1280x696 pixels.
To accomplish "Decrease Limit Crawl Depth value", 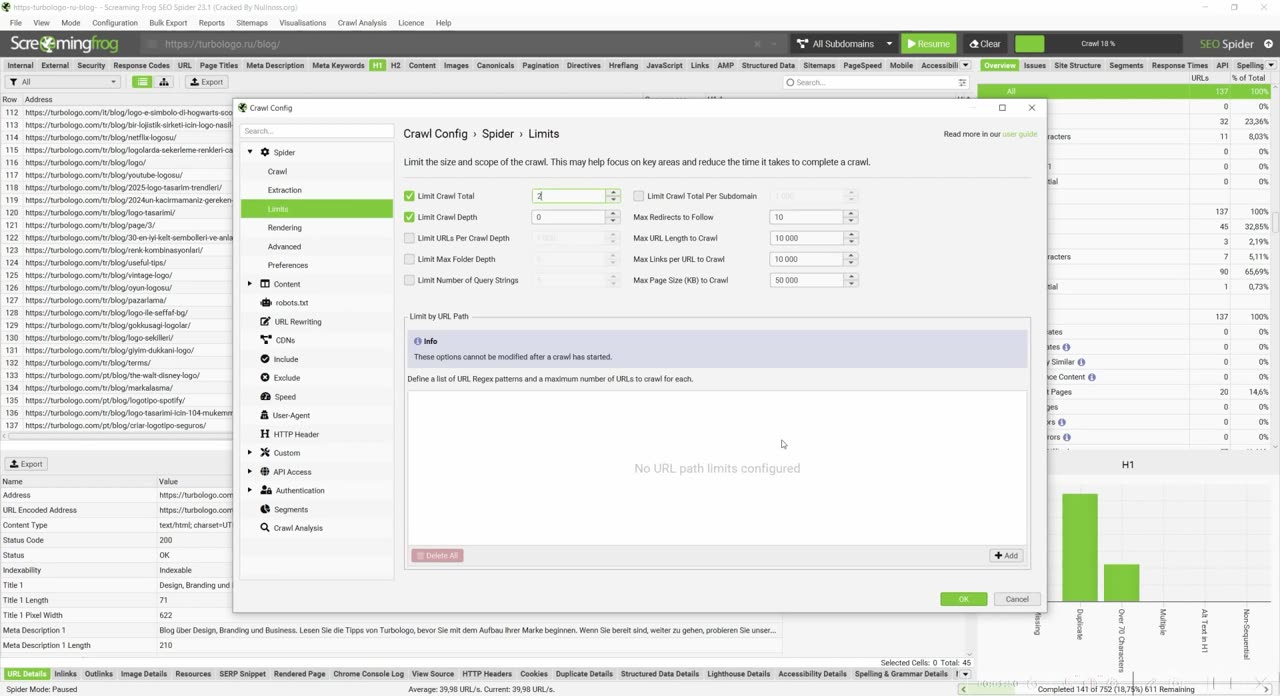I will (613, 220).
